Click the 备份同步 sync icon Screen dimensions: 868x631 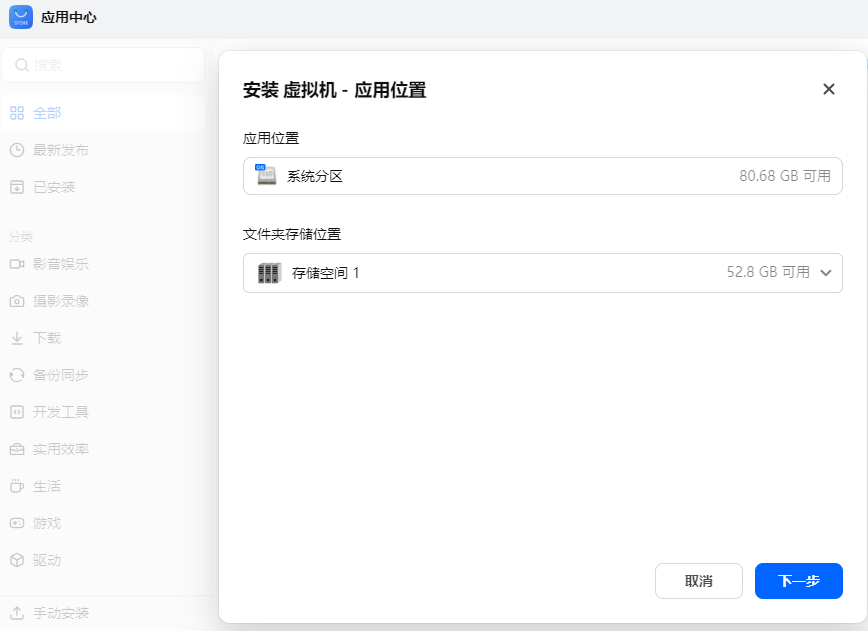17,375
